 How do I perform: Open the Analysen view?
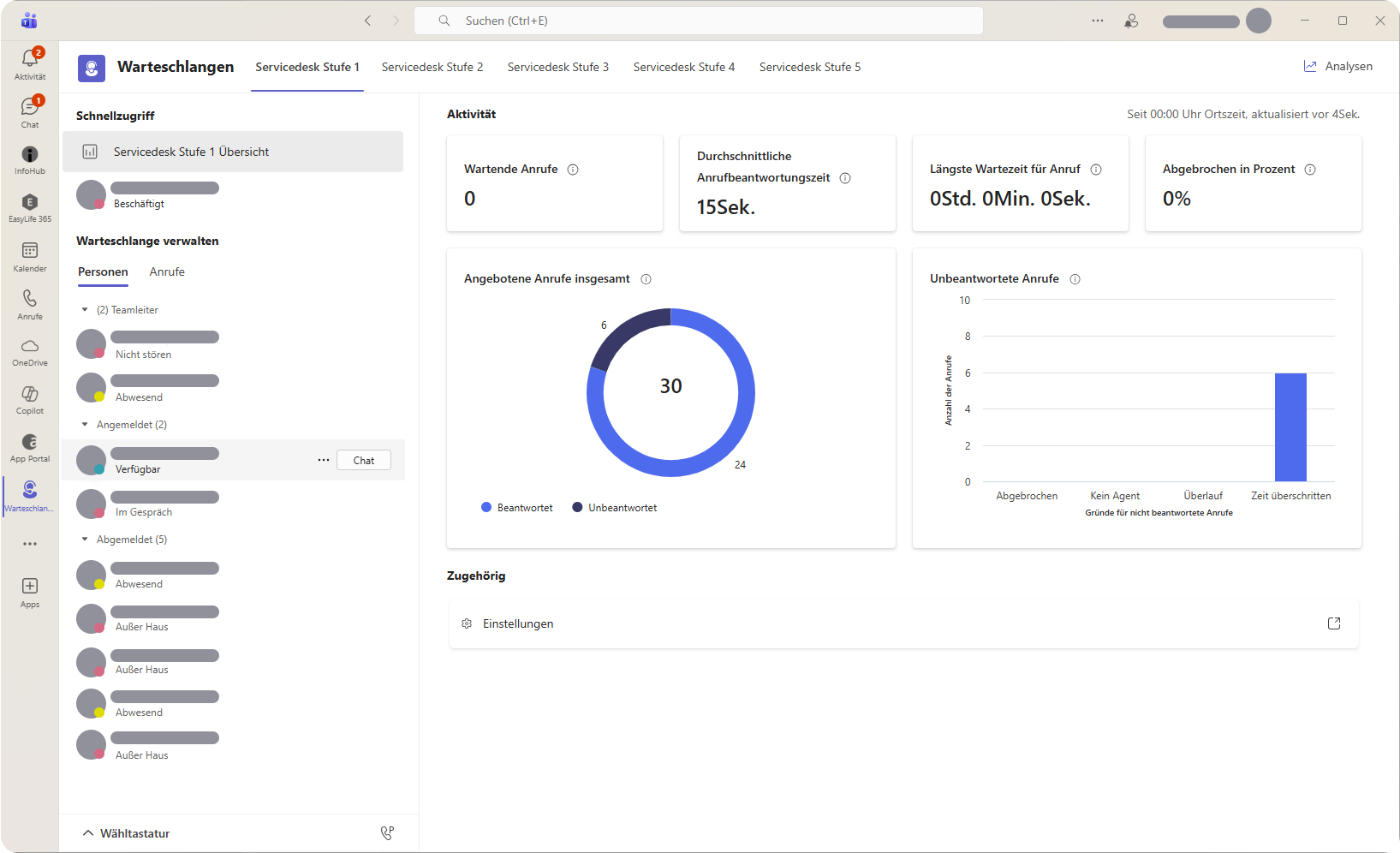click(x=1337, y=67)
